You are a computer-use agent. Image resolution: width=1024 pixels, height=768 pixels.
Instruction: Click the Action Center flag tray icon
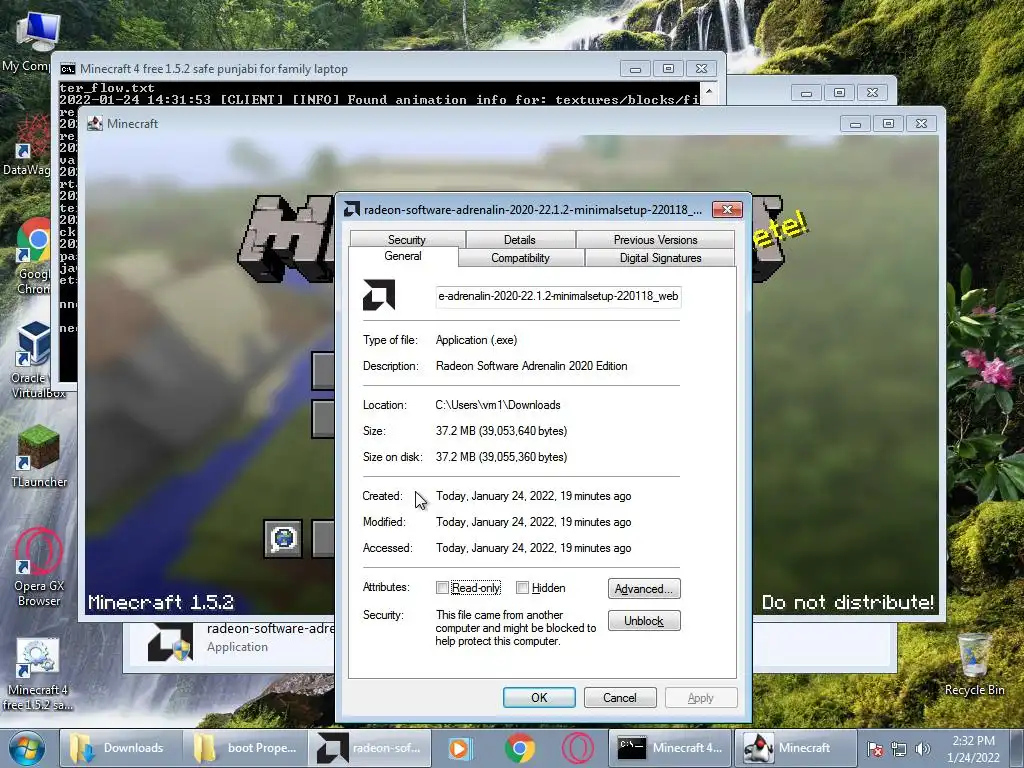(876, 749)
